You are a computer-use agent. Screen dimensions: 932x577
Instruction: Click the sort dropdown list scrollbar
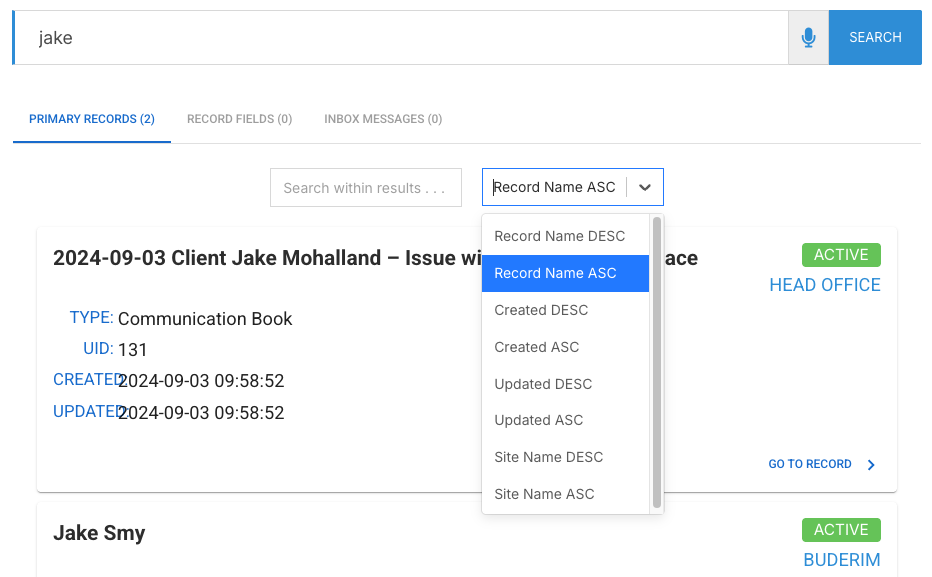[657, 362]
